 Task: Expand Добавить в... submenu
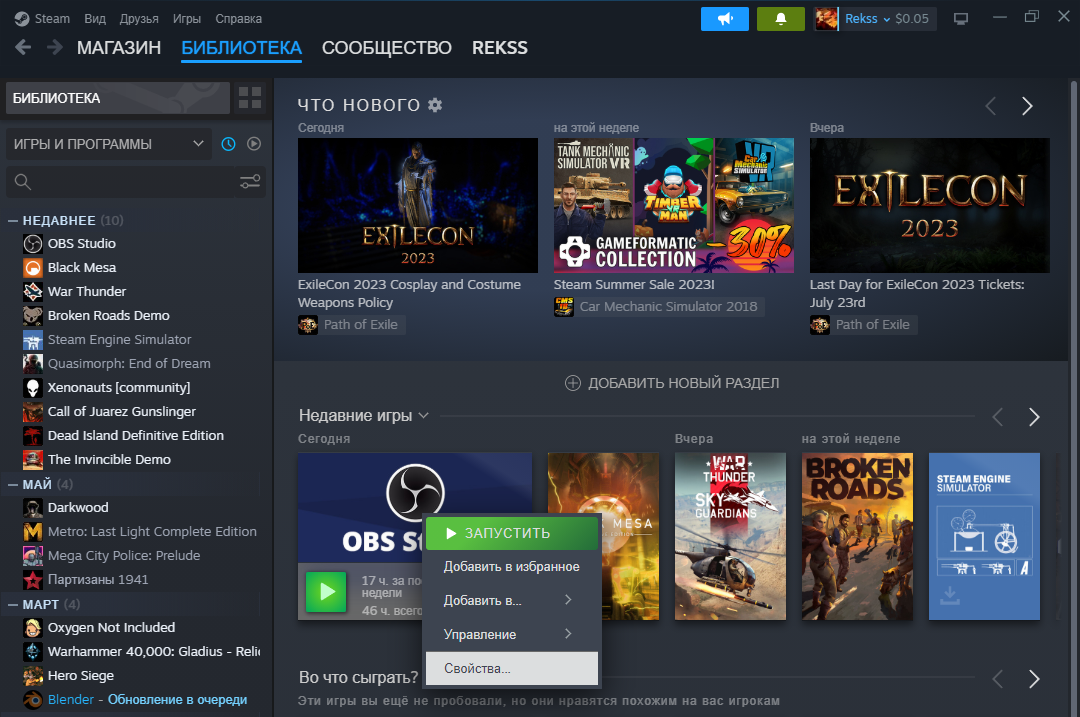[x=512, y=601]
